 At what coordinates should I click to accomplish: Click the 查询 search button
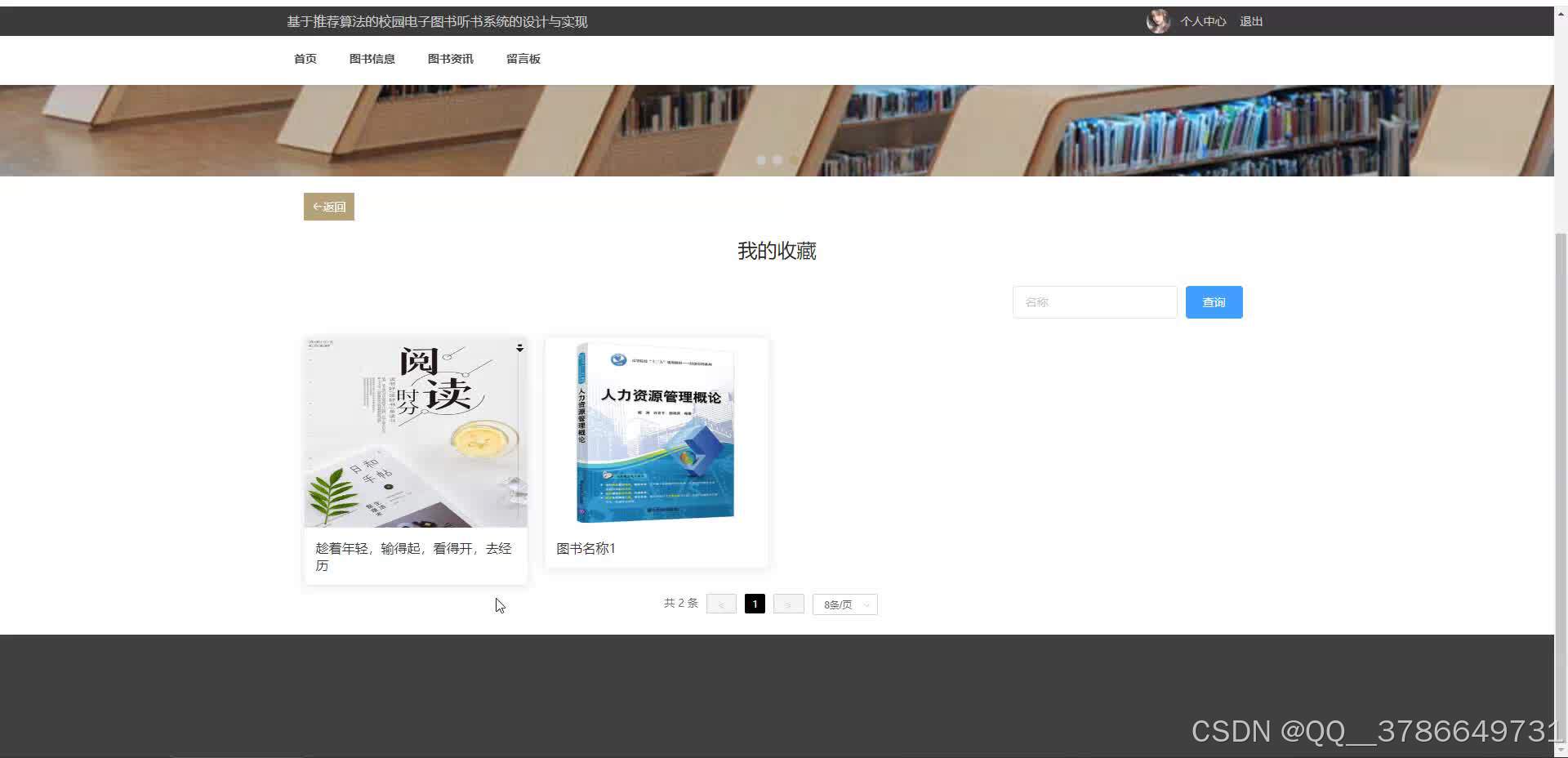tap(1214, 301)
